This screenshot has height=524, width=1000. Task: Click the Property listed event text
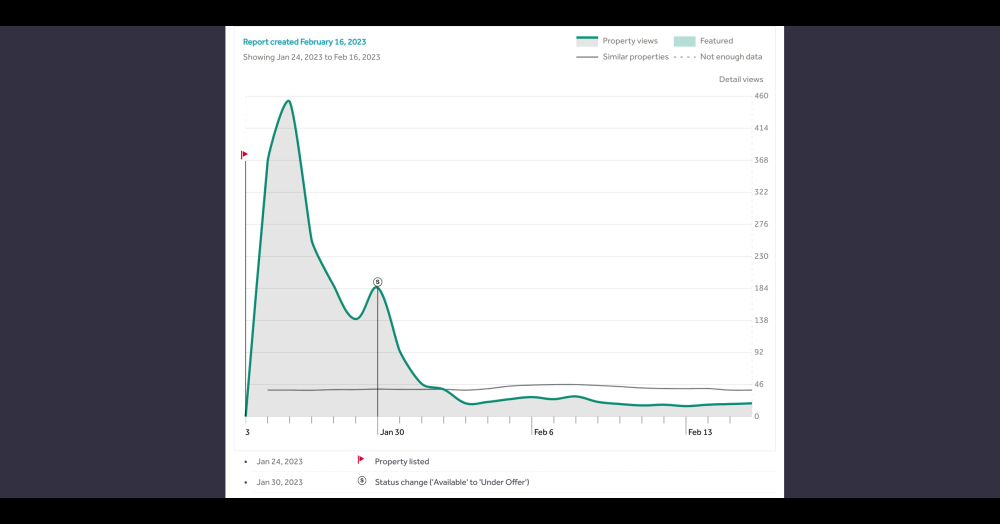click(402, 462)
